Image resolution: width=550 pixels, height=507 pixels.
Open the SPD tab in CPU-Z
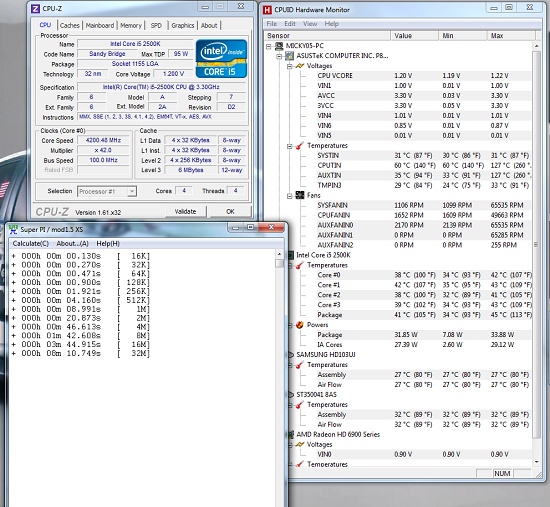pyautogui.click(x=156, y=25)
